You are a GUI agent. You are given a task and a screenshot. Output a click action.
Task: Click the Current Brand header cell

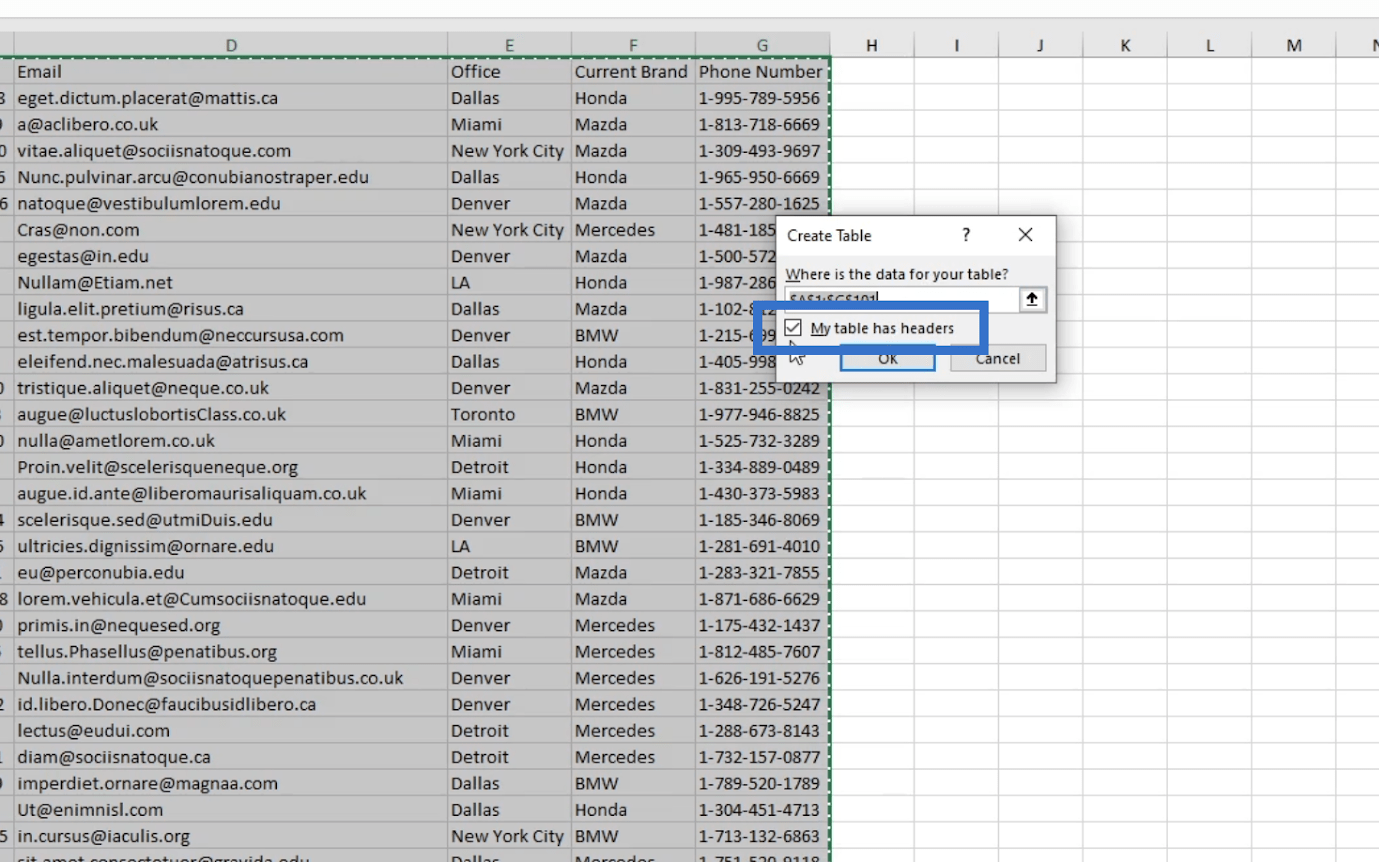tap(633, 72)
